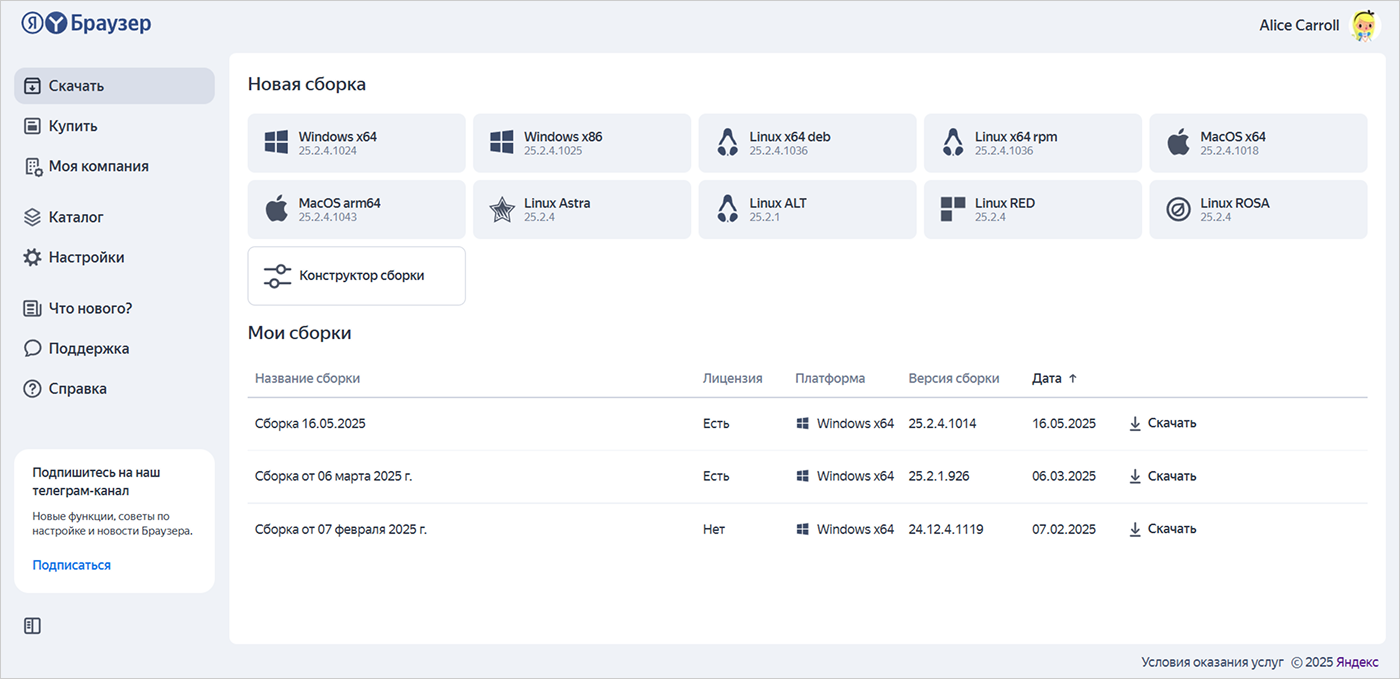Pick the Linux ROSA build tile
Image resolution: width=1400 pixels, height=679 pixels.
pyautogui.click(x=1257, y=210)
